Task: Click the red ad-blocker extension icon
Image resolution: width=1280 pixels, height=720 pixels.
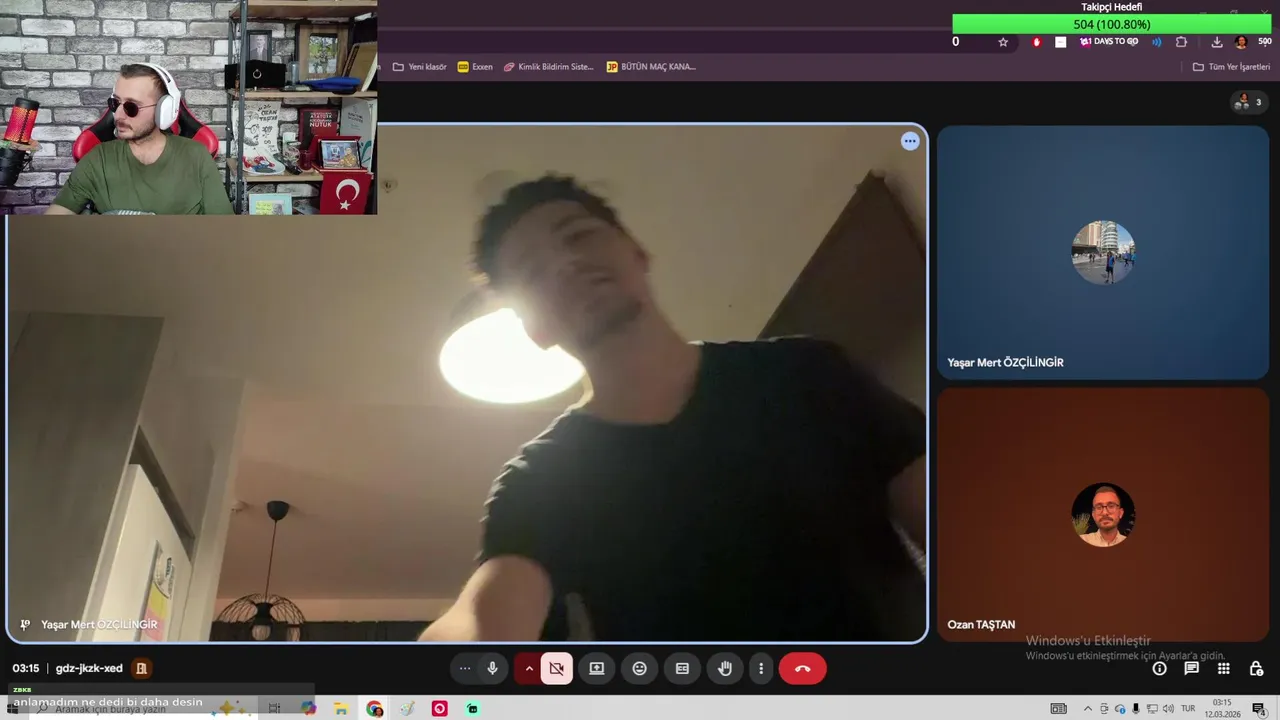Action: [x=1037, y=42]
